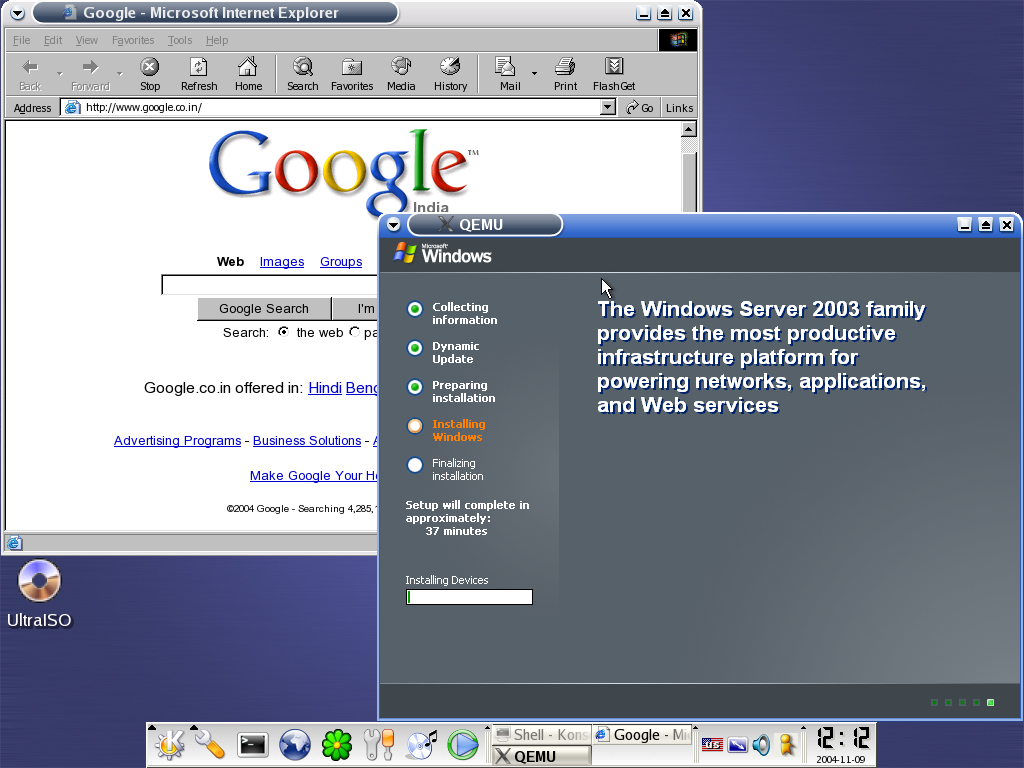Open the CD music player panel icon

click(x=421, y=744)
